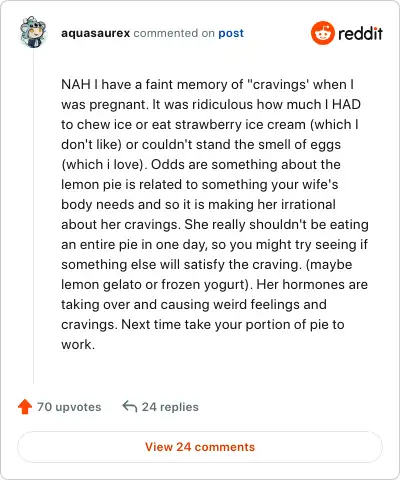The width and height of the screenshot is (400, 480).
Task: Click the final word "work." of comment
Action: [78, 344]
